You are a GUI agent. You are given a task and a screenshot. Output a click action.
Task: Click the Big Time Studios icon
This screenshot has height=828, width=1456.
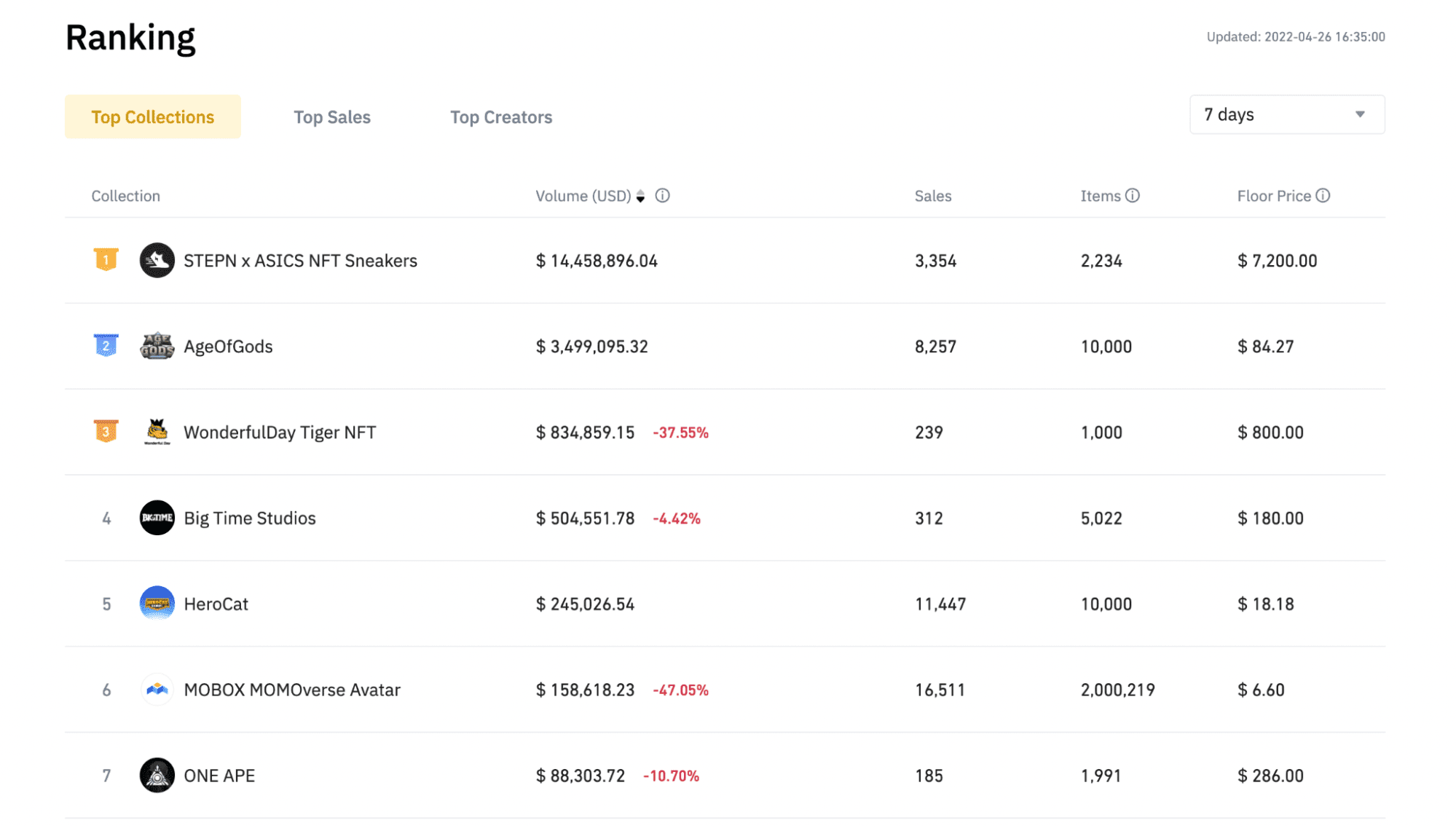click(x=156, y=517)
